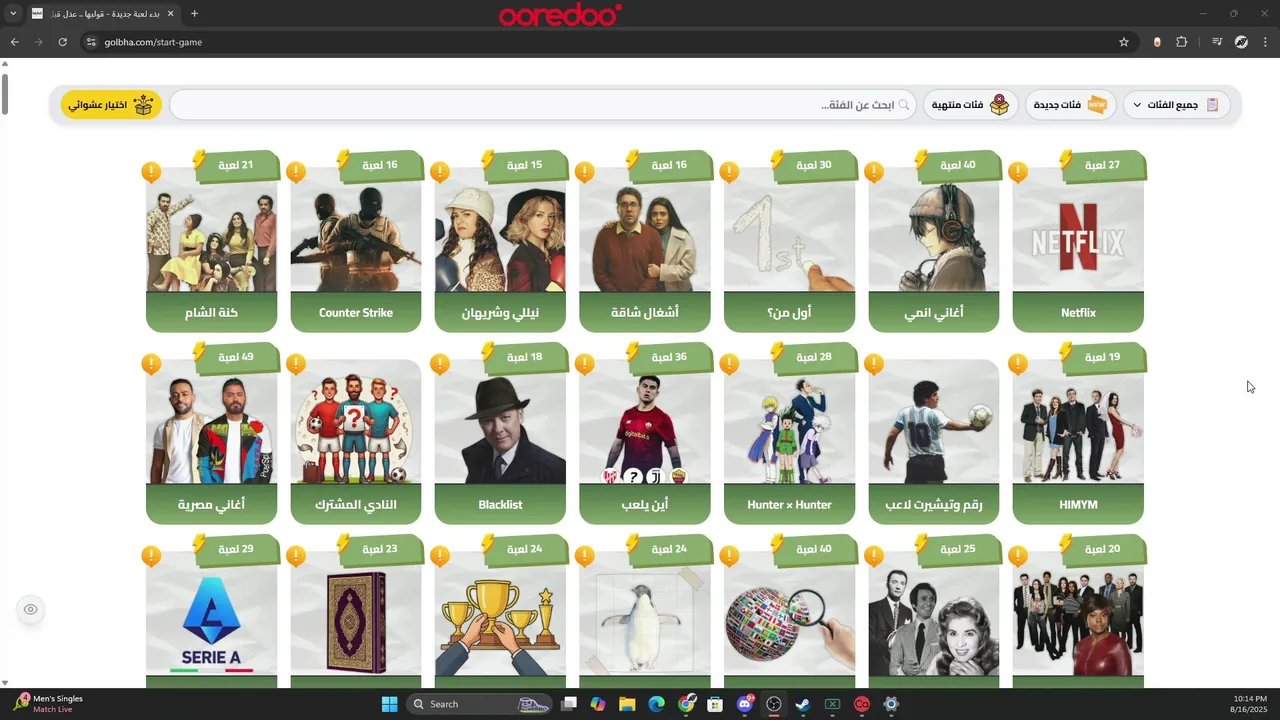Viewport: 1280px width, 720px height.
Task: Click the info icon on Netflix card
Action: click(x=1018, y=172)
